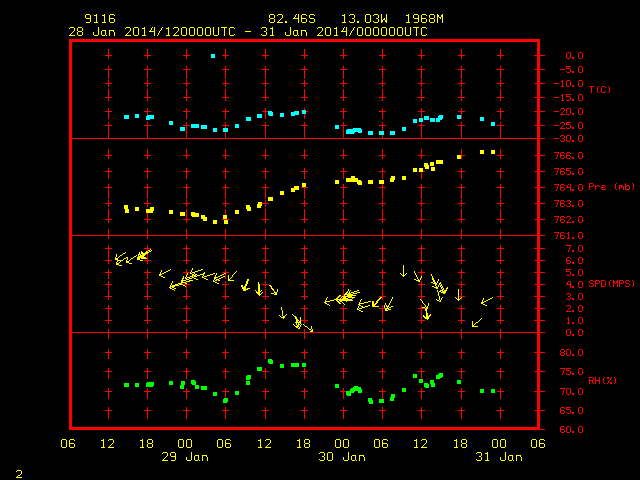This screenshot has height=480, width=640.
Task: Click the 766.0 pressure tick label
Action: 569,156
